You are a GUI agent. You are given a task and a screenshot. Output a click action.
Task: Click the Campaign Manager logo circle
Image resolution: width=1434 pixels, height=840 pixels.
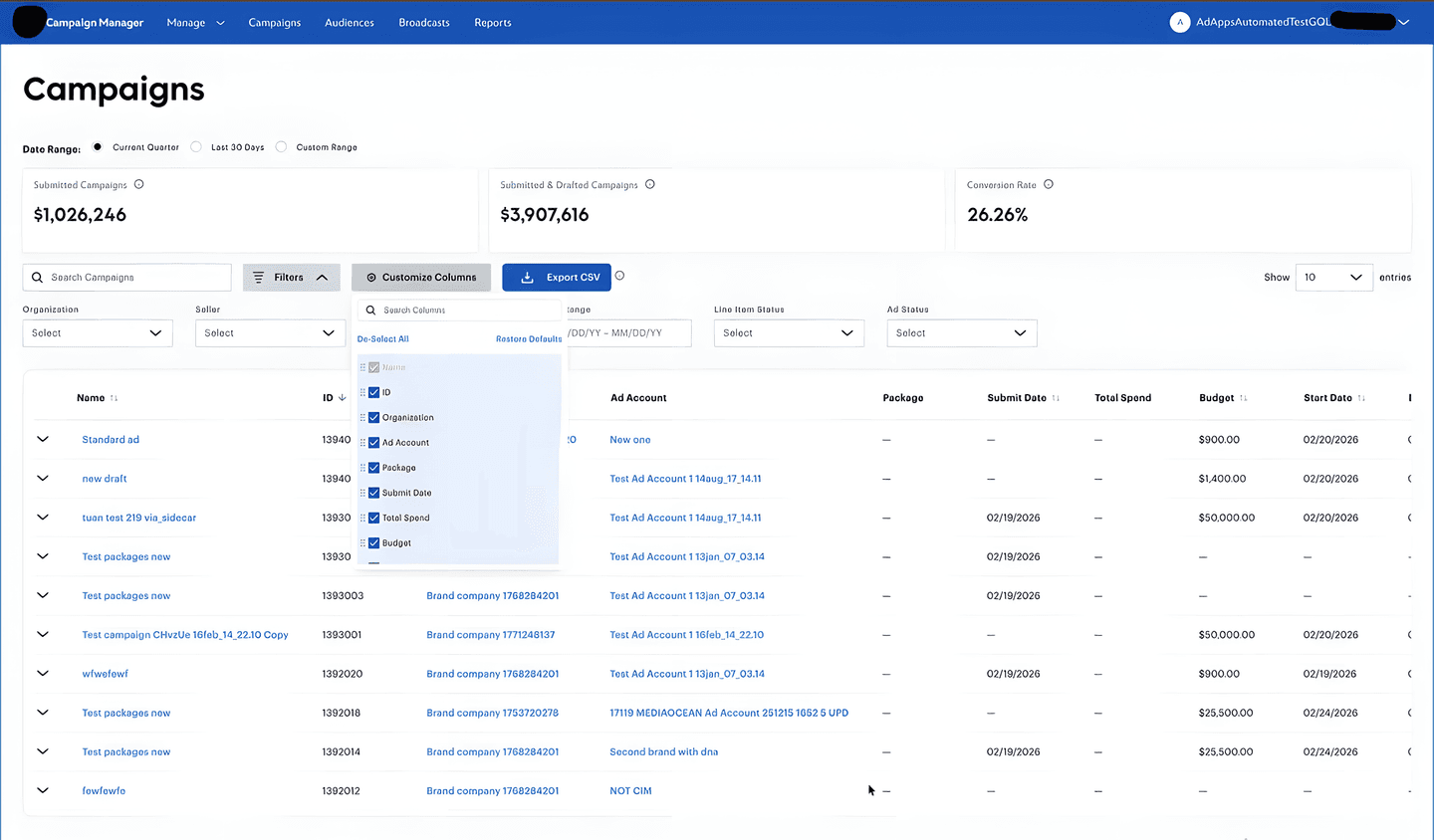point(28,21)
